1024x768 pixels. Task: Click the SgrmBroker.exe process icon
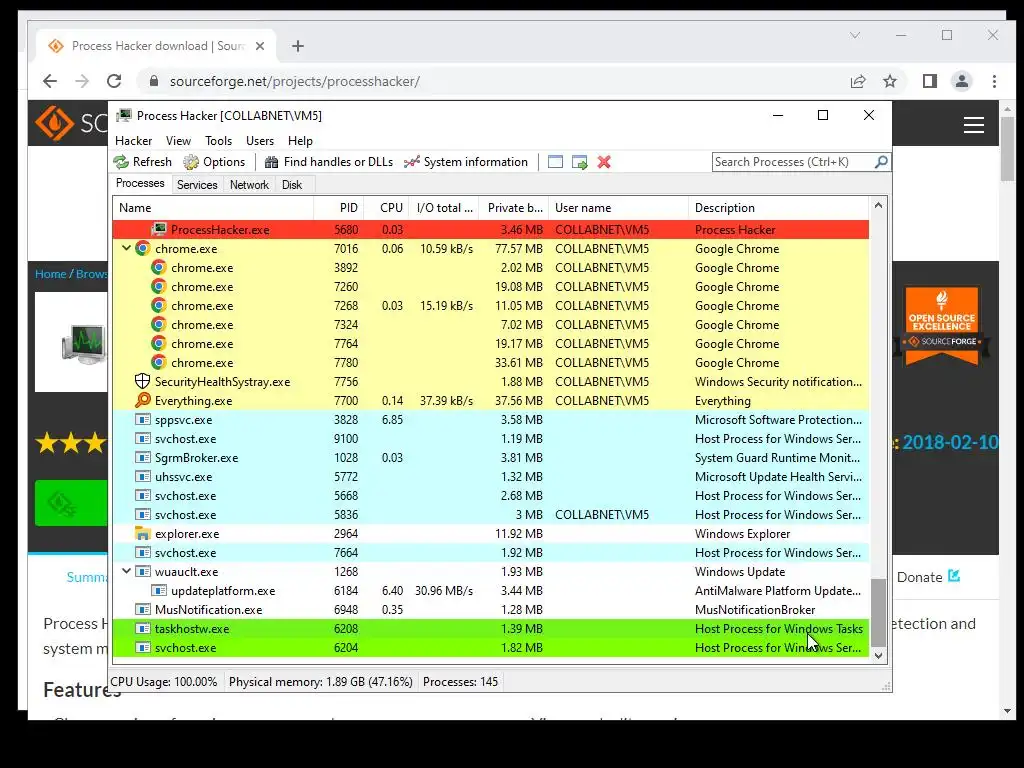pyautogui.click(x=142, y=457)
